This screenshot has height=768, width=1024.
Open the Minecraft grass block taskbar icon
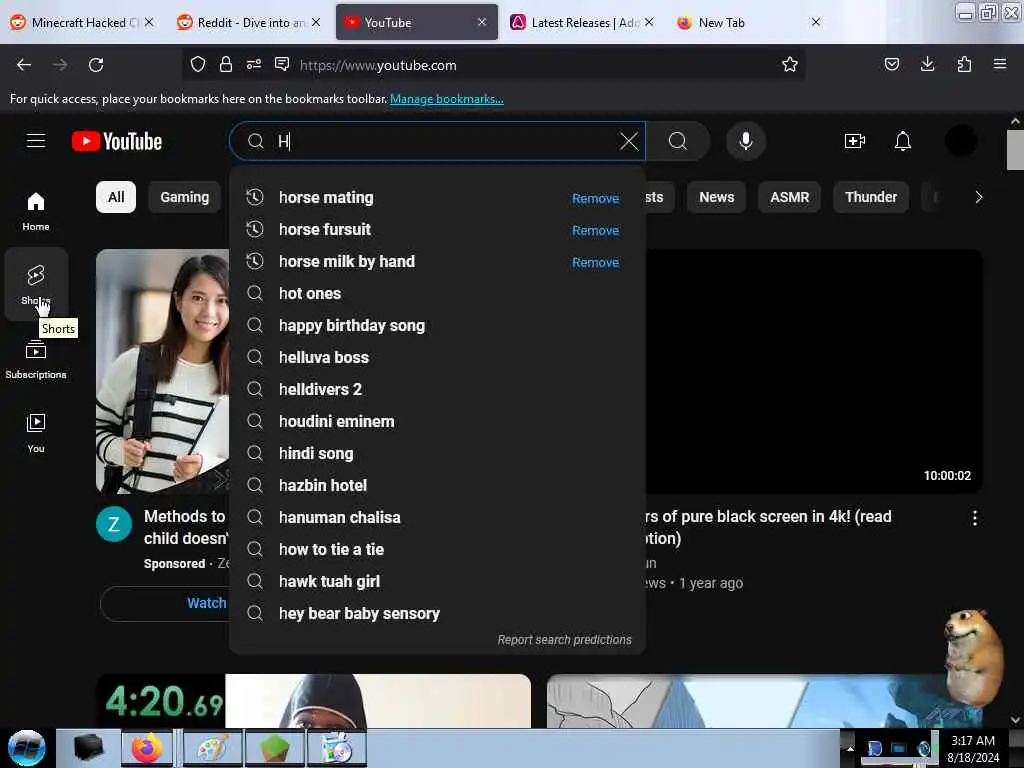(x=274, y=748)
